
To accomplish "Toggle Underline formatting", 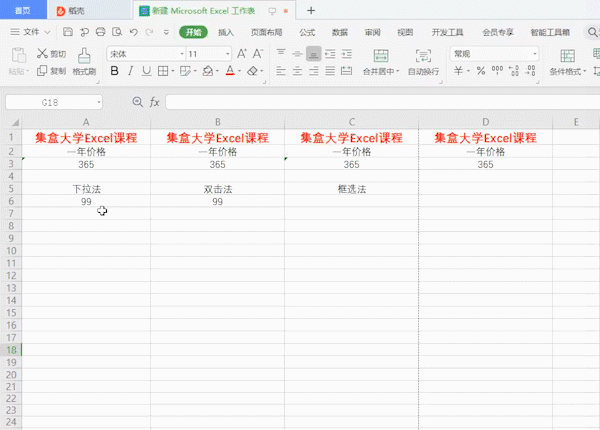I will click(x=146, y=71).
